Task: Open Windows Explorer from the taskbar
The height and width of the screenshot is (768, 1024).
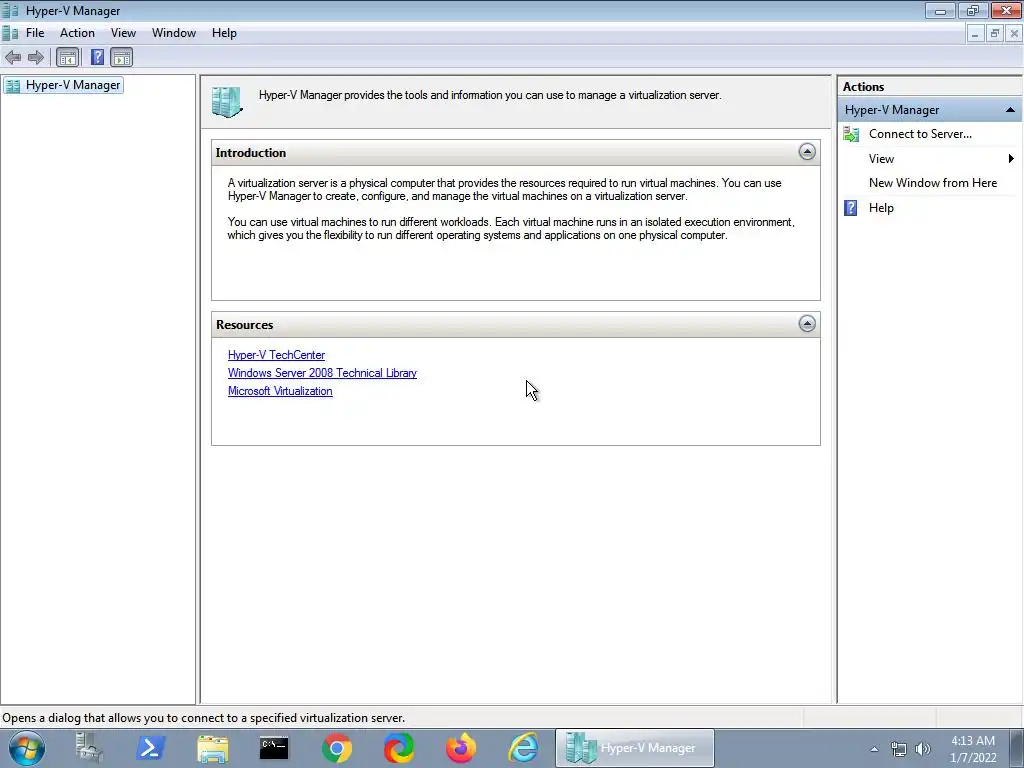Action: (212, 748)
